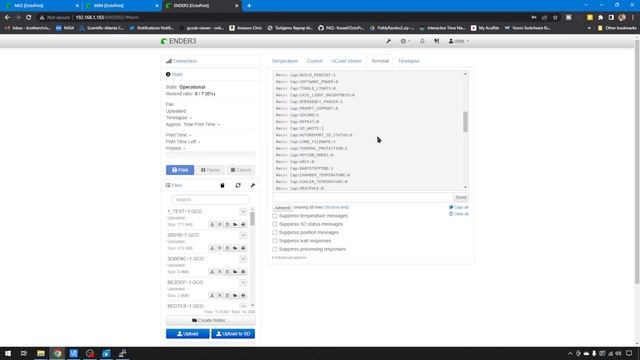Switch to the Temperature tab
This screenshot has width=640, height=360.
(x=285, y=61)
